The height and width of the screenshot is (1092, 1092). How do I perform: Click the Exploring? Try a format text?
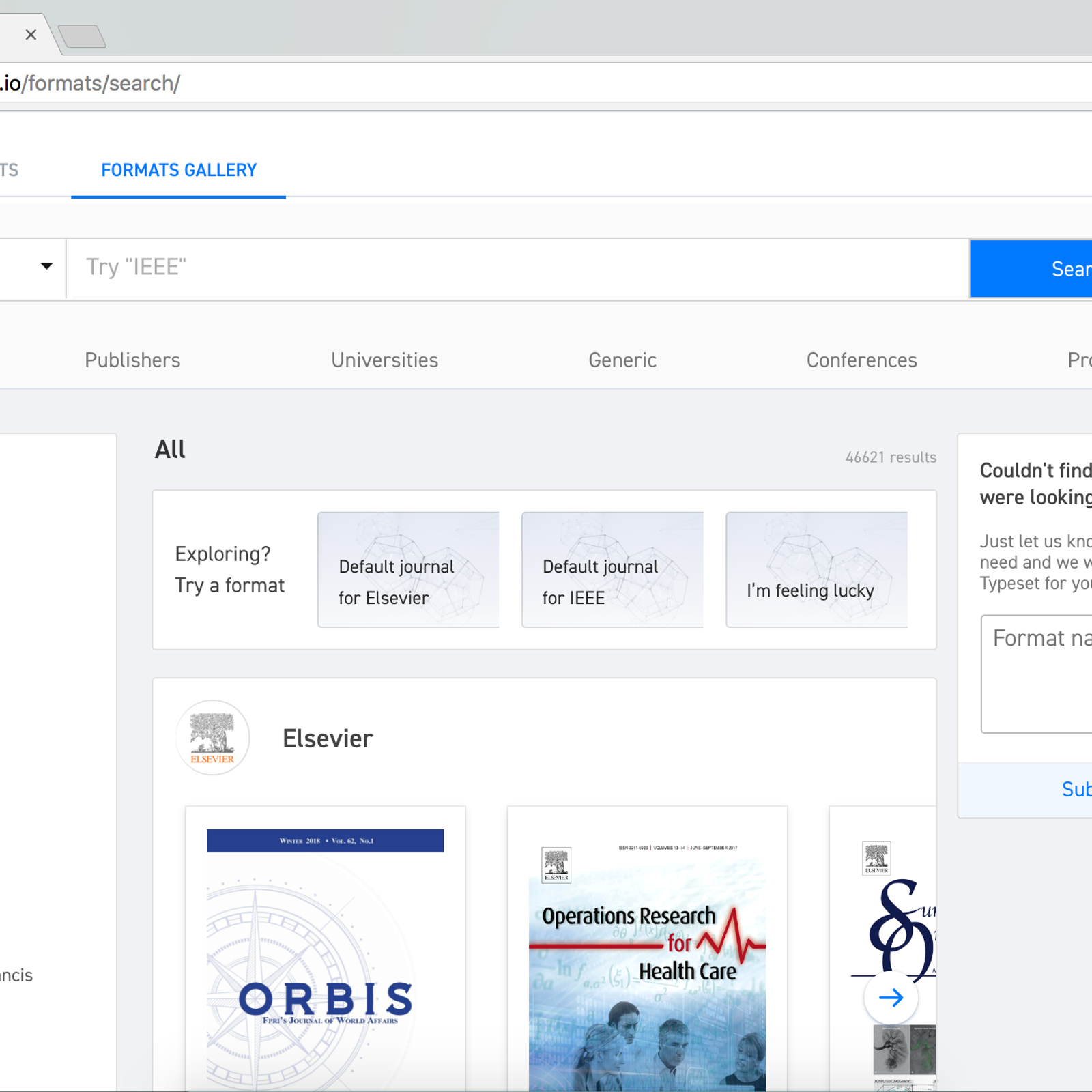click(x=229, y=570)
